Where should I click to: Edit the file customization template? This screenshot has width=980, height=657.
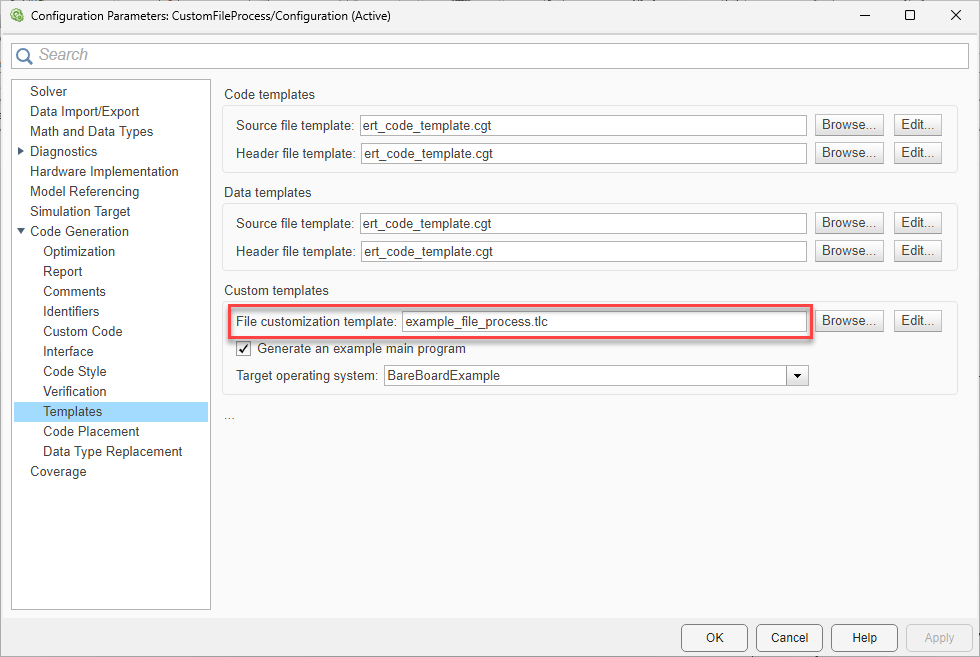[917, 321]
